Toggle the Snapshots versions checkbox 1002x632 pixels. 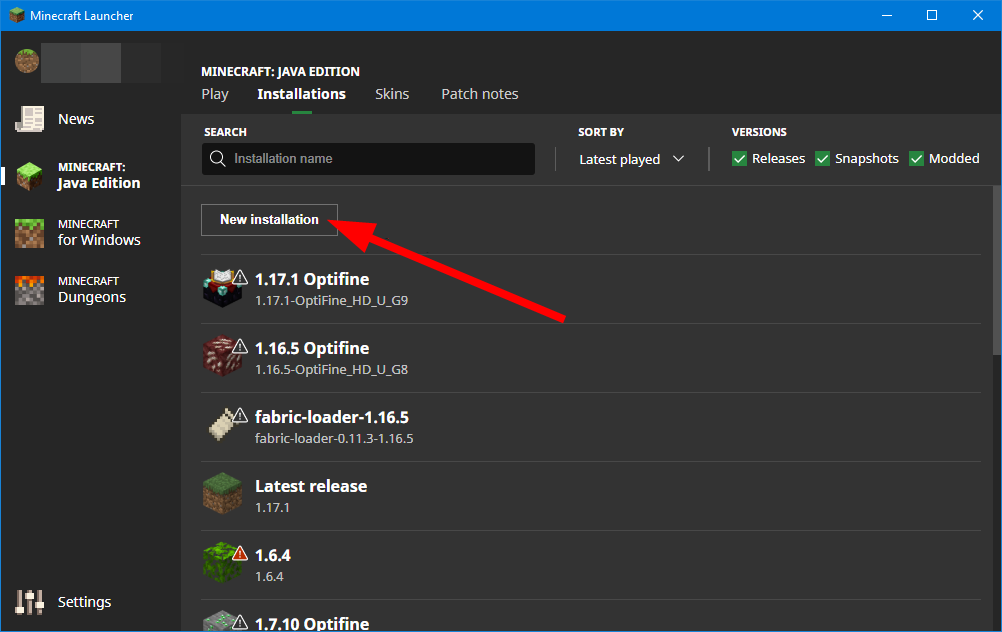(822, 158)
